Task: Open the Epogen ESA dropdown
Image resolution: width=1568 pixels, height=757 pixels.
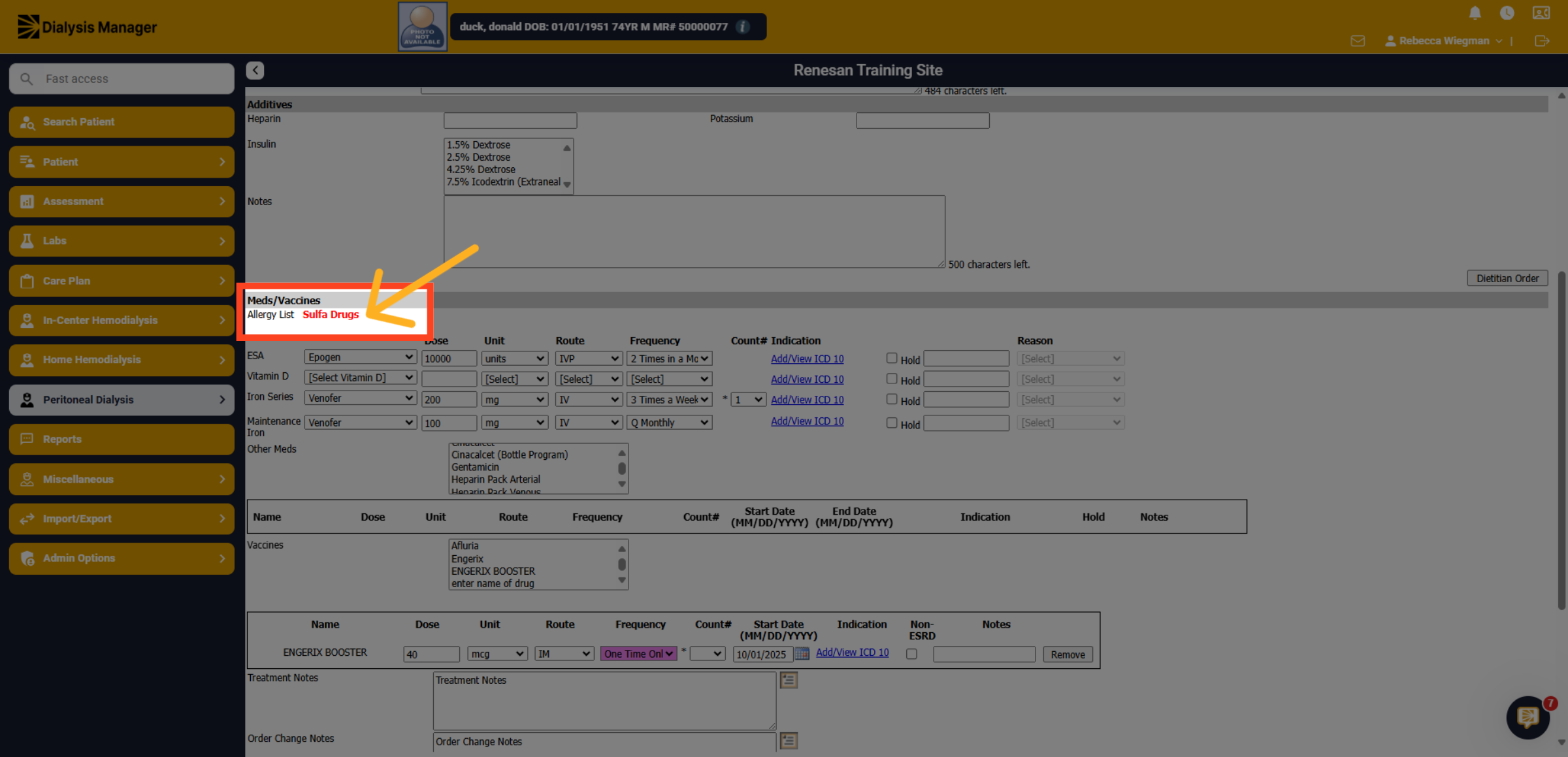Action: (360, 357)
